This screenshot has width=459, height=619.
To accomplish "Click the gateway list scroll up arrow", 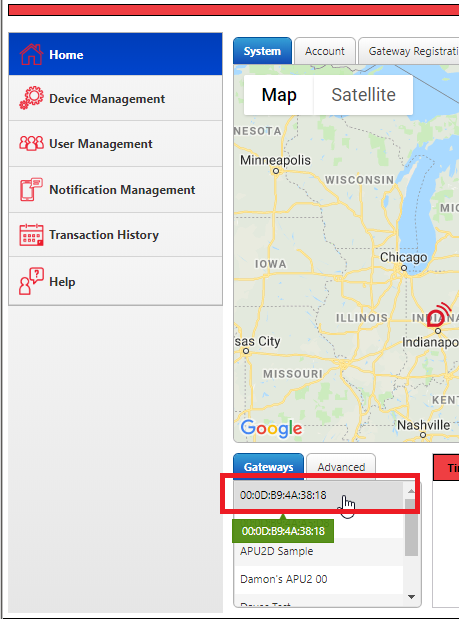I will click(x=411, y=491).
